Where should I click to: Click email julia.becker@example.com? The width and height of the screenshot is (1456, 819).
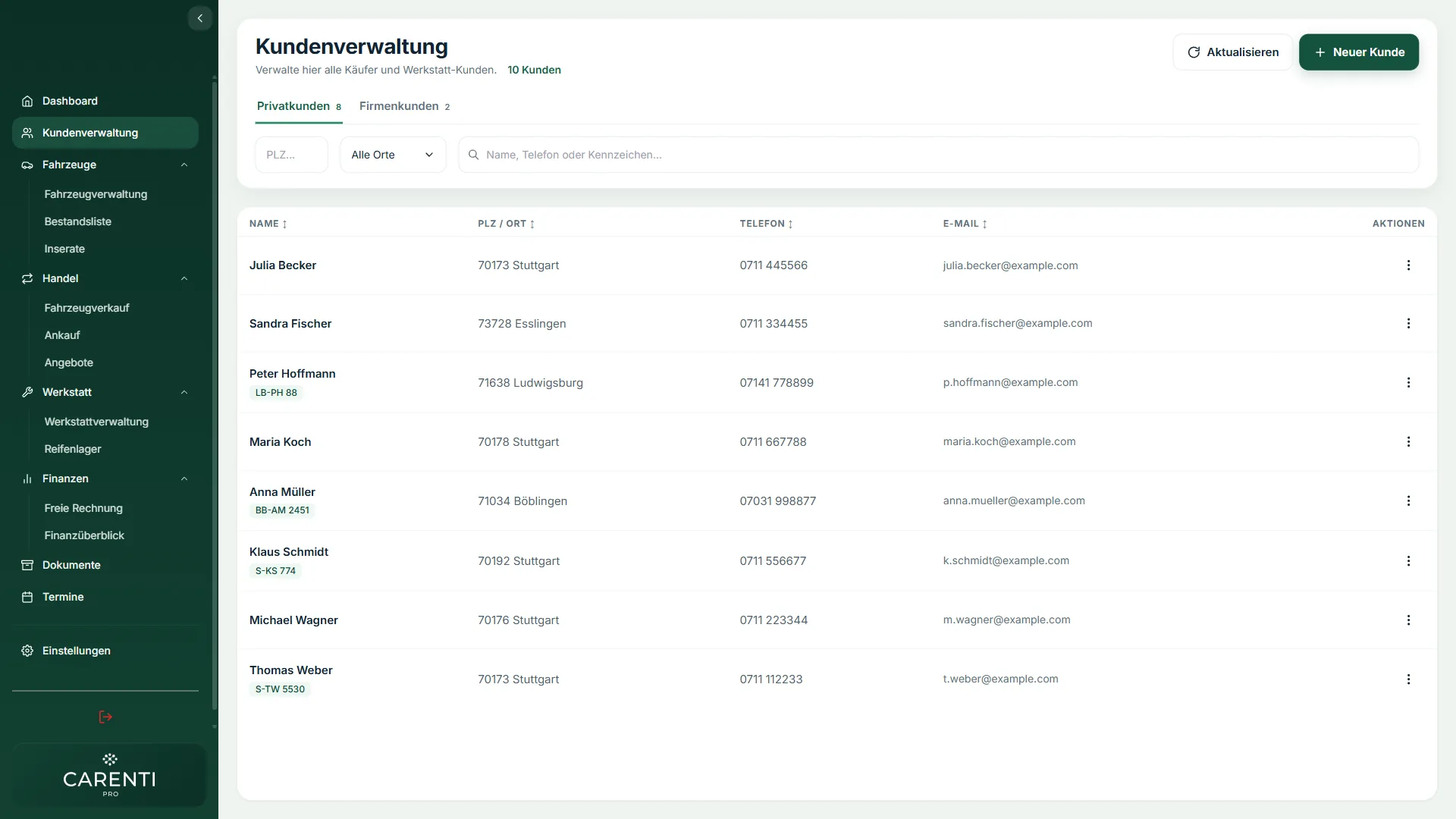click(1010, 265)
